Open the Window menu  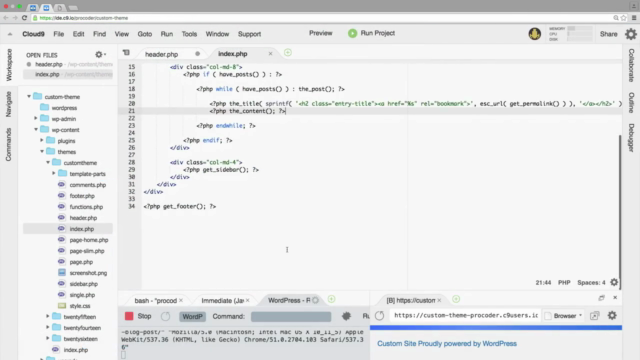(x=217, y=34)
